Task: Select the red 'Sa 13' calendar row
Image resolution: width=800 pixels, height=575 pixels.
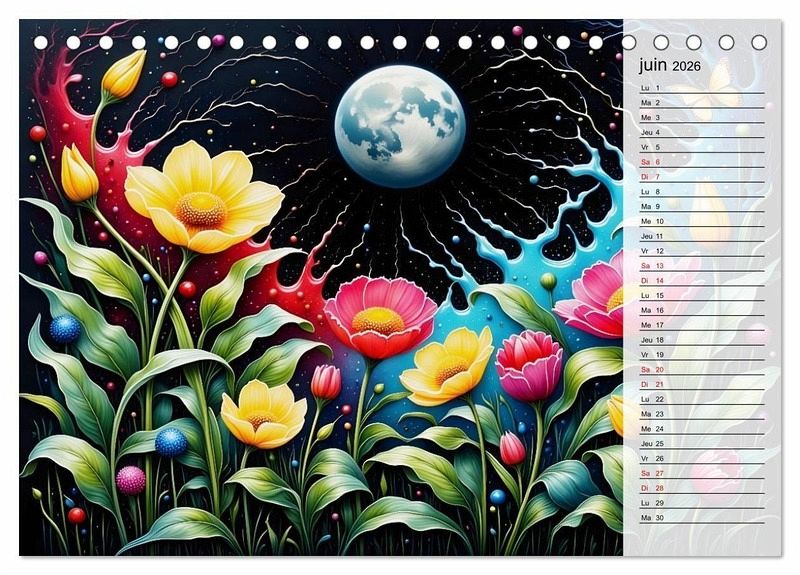Action: [703, 265]
